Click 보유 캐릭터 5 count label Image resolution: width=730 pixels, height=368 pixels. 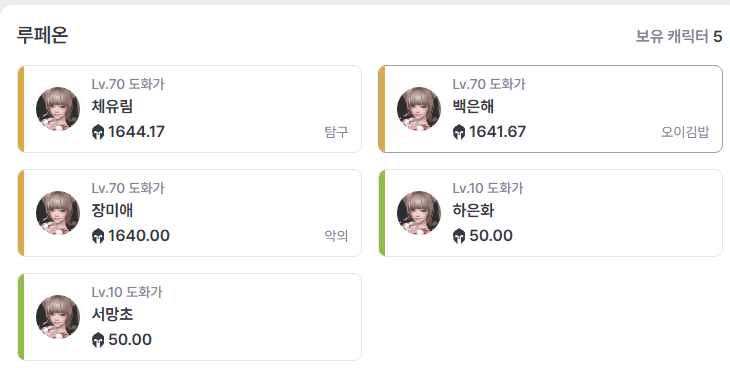(x=679, y=36)
